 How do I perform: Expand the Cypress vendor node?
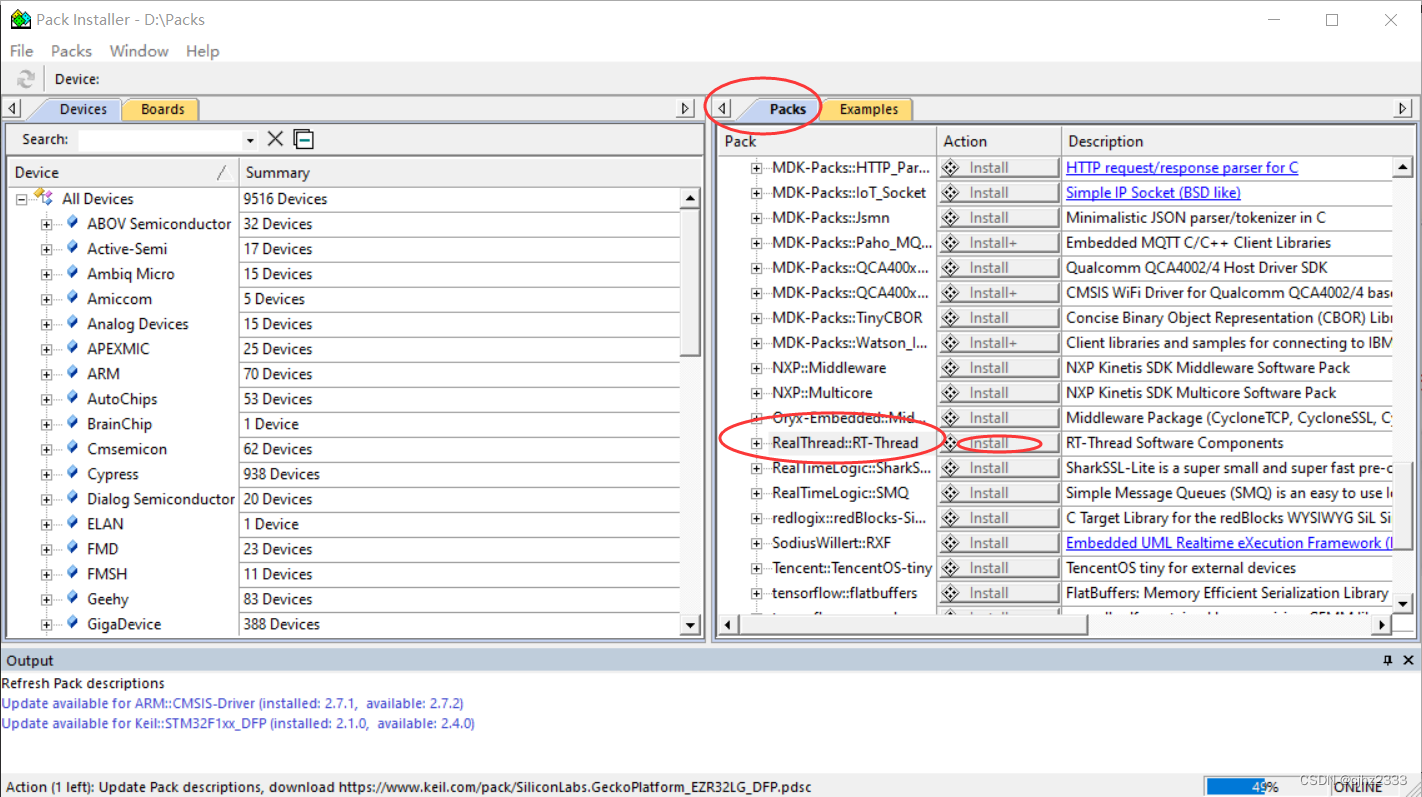(46, 474)
